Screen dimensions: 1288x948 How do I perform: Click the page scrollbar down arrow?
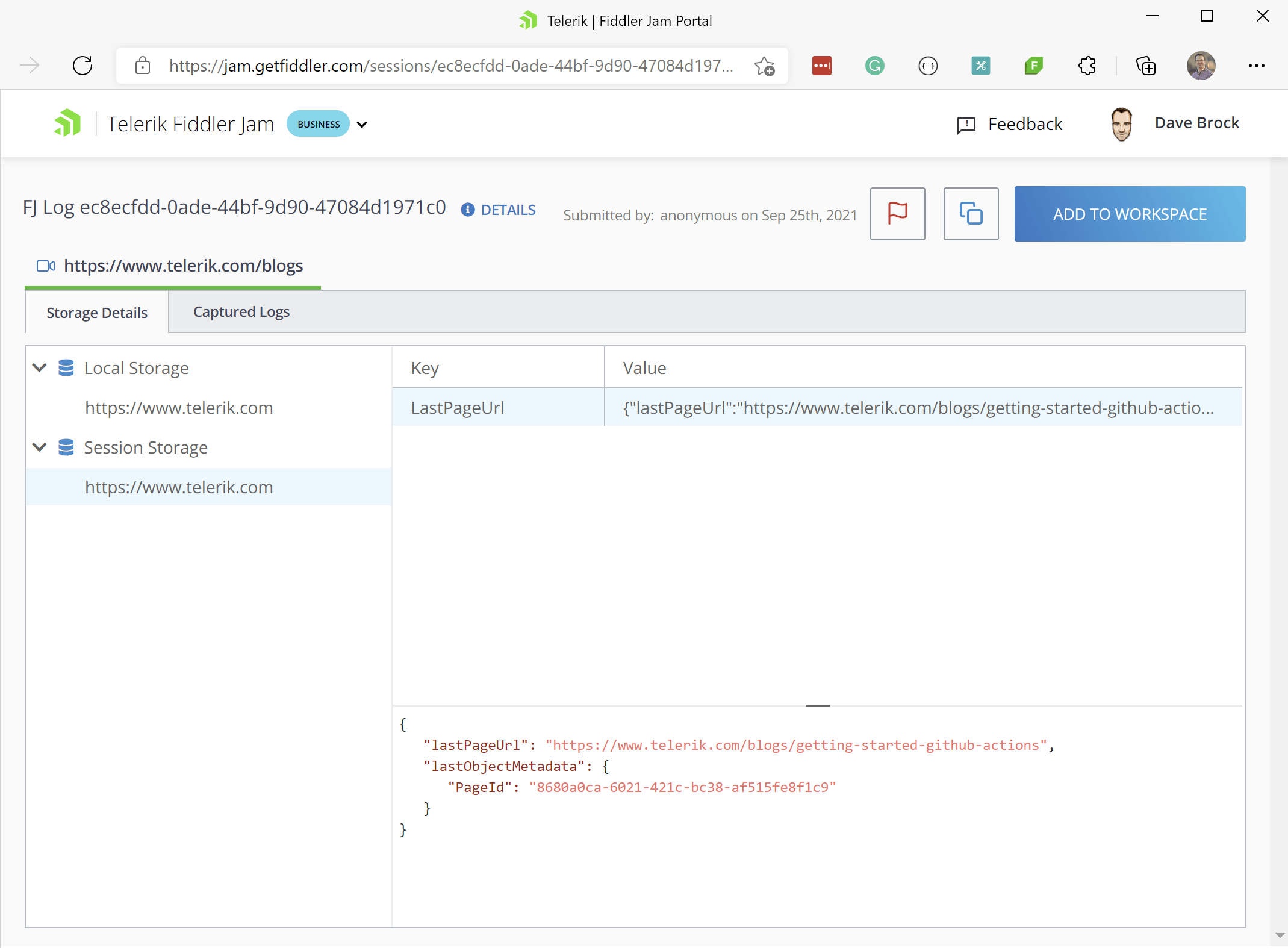point(1280,935)
